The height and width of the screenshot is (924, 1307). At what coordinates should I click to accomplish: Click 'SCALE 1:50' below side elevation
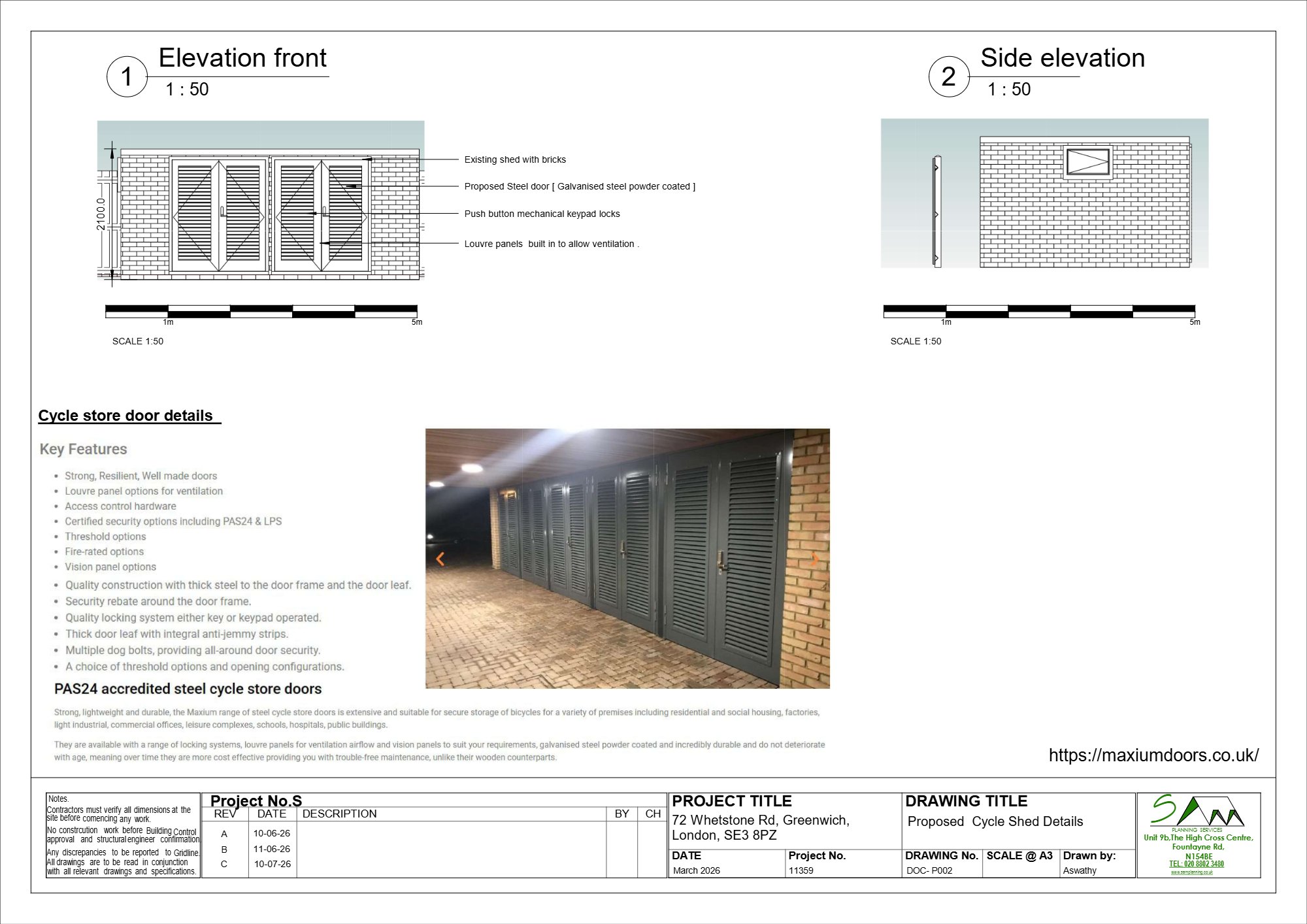[916, 341]
